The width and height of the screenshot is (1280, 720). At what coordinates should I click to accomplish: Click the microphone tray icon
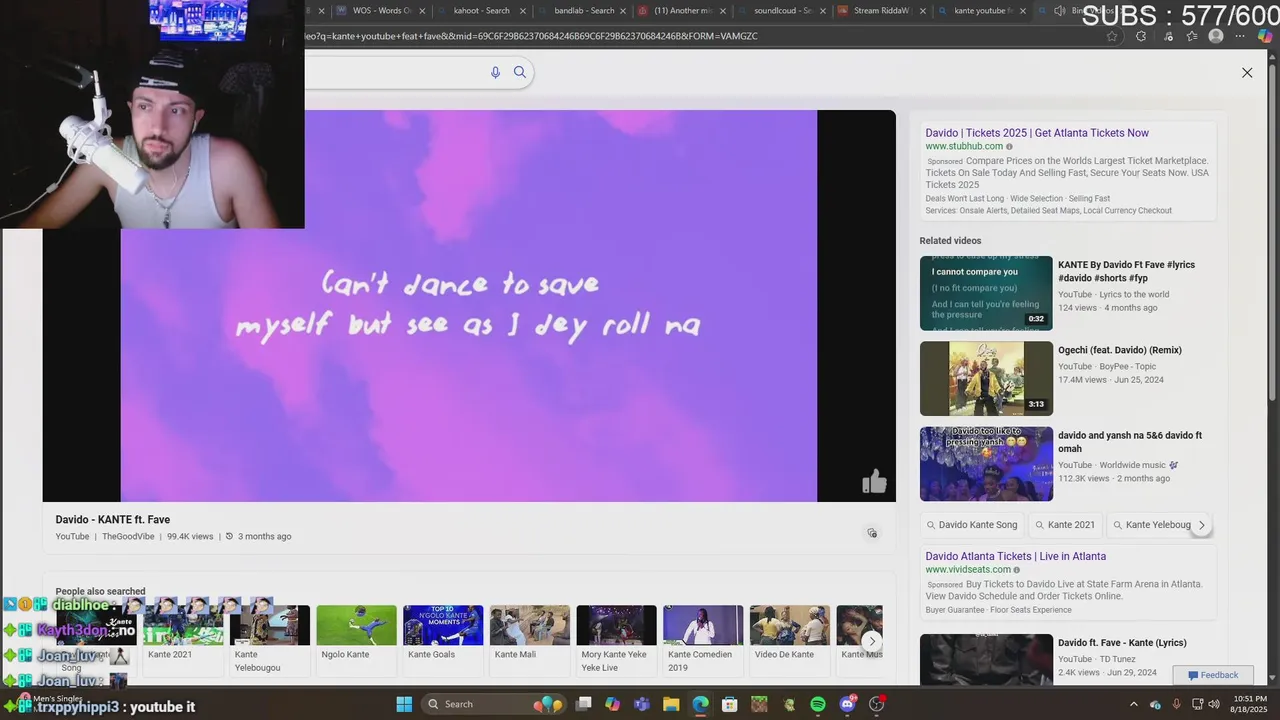coord(1176,704)
